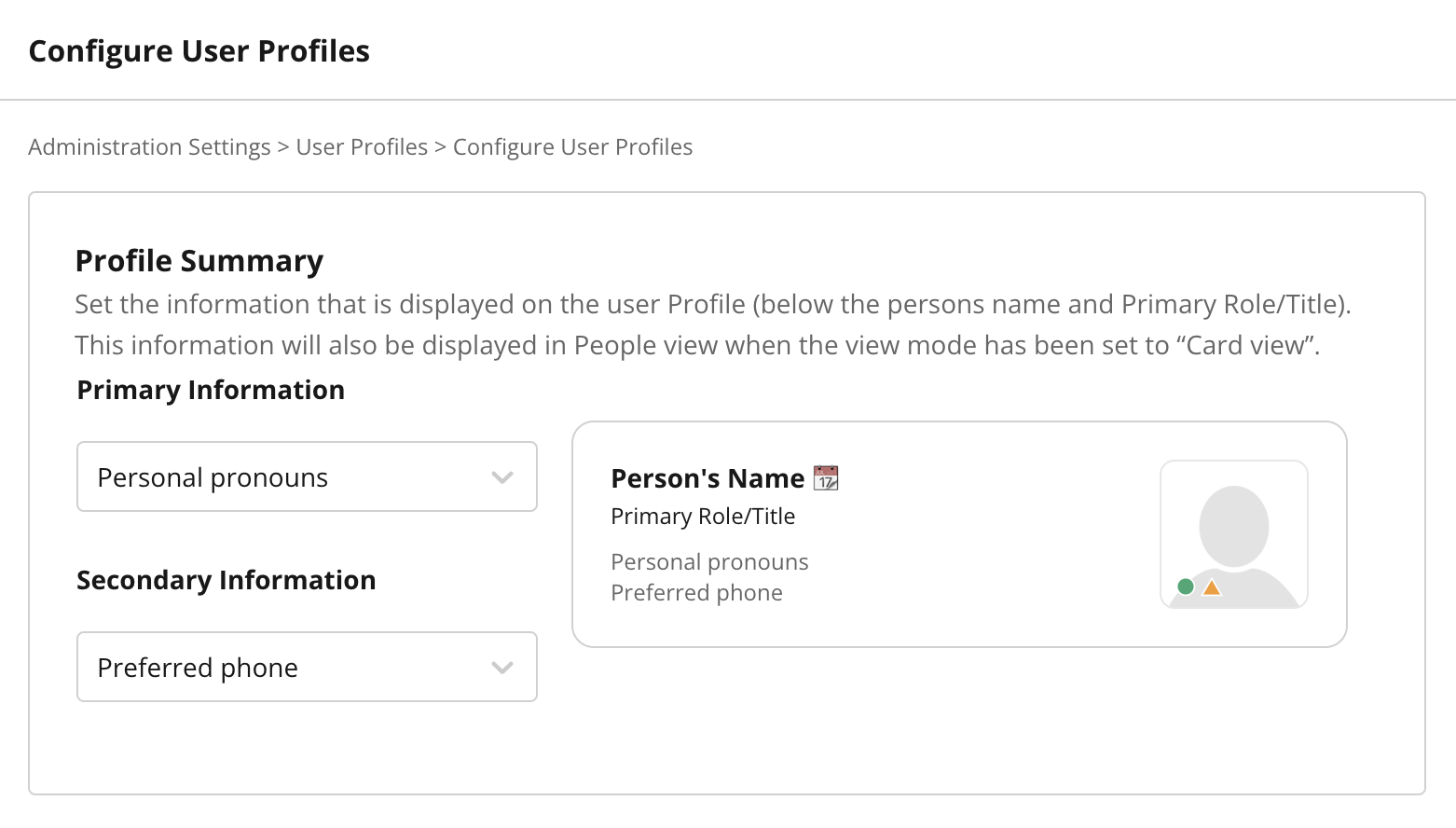Expand the Preferred phone dropdown
Viewport: 1456px width, 828px height.
tap(307, 667)
